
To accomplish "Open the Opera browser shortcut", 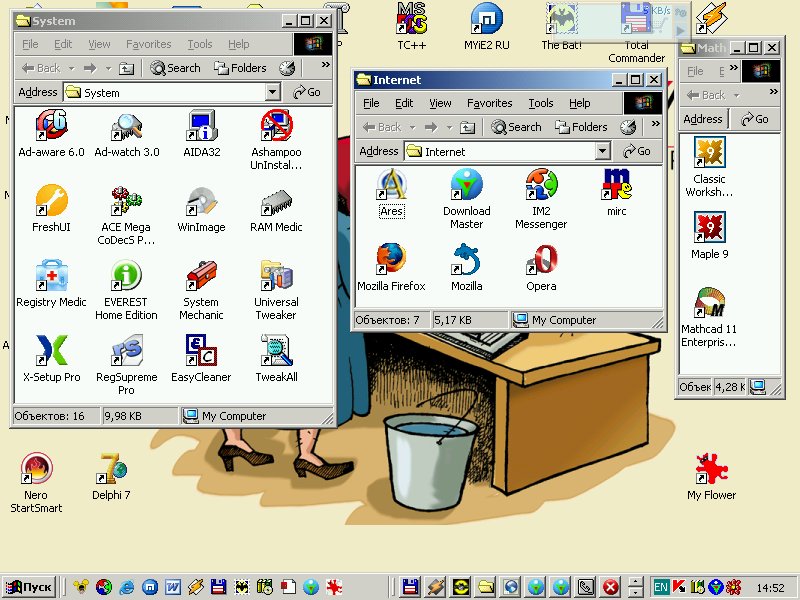I will 541,261.
